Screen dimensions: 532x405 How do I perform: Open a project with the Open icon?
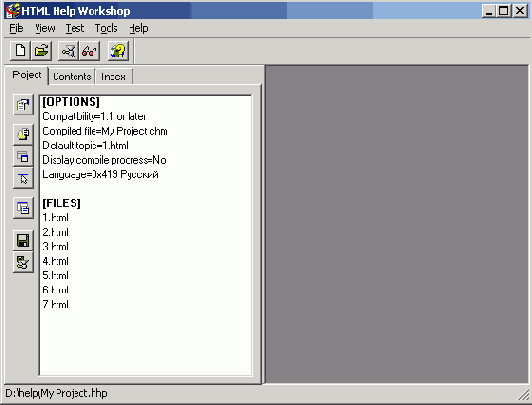(x=41, y=51)
